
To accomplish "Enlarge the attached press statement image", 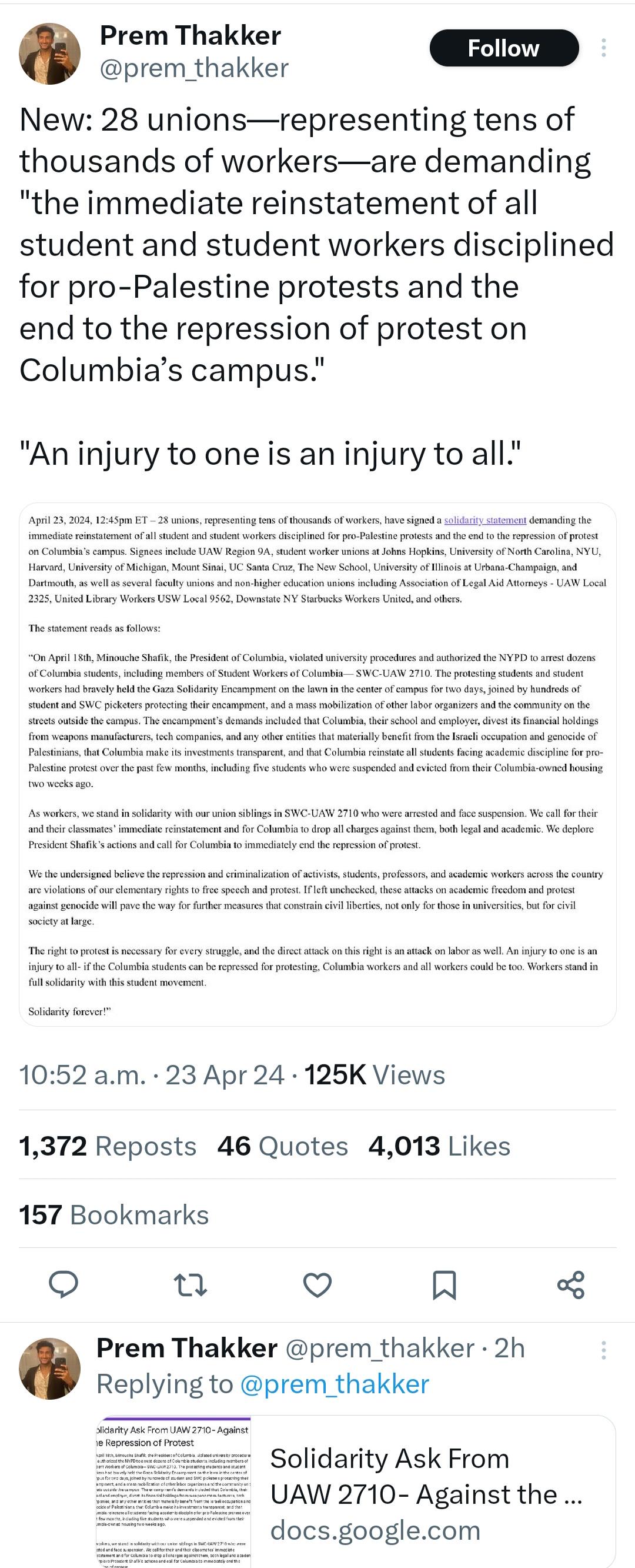I will 317,764.
